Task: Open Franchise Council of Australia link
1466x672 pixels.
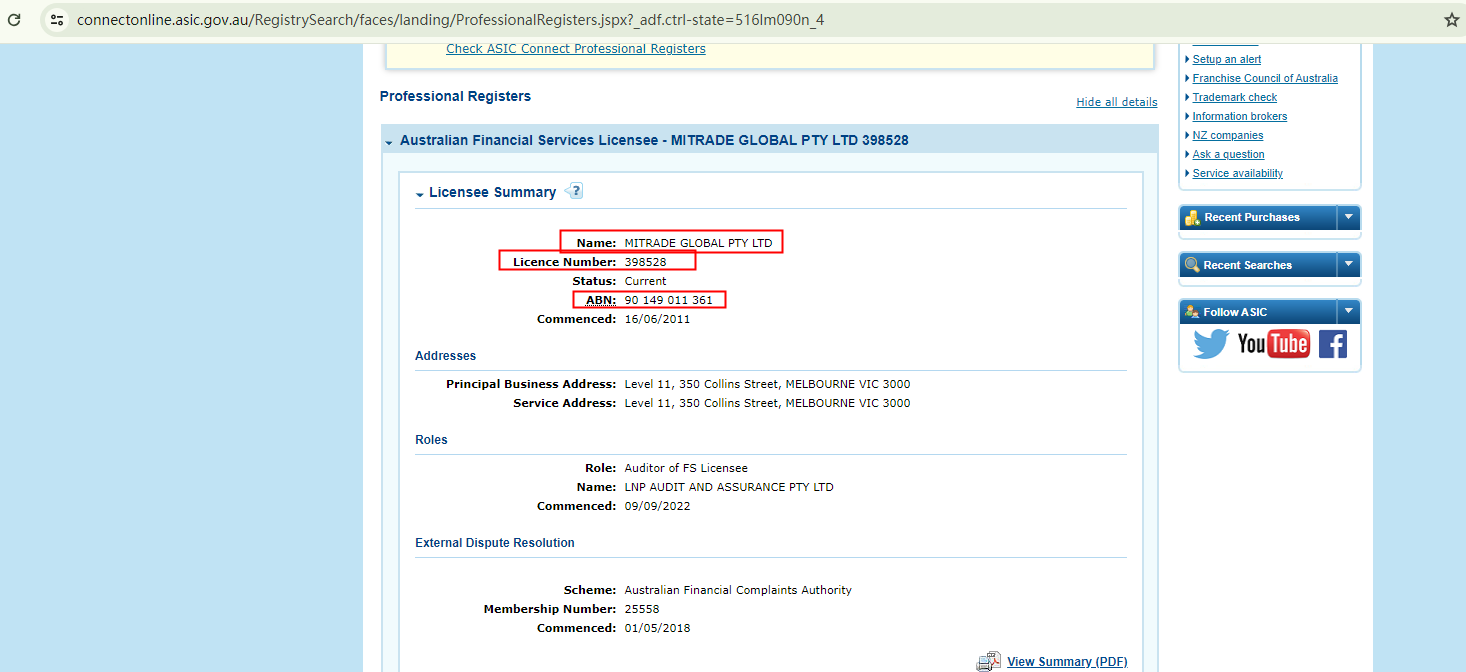Action: (1265, 78)
